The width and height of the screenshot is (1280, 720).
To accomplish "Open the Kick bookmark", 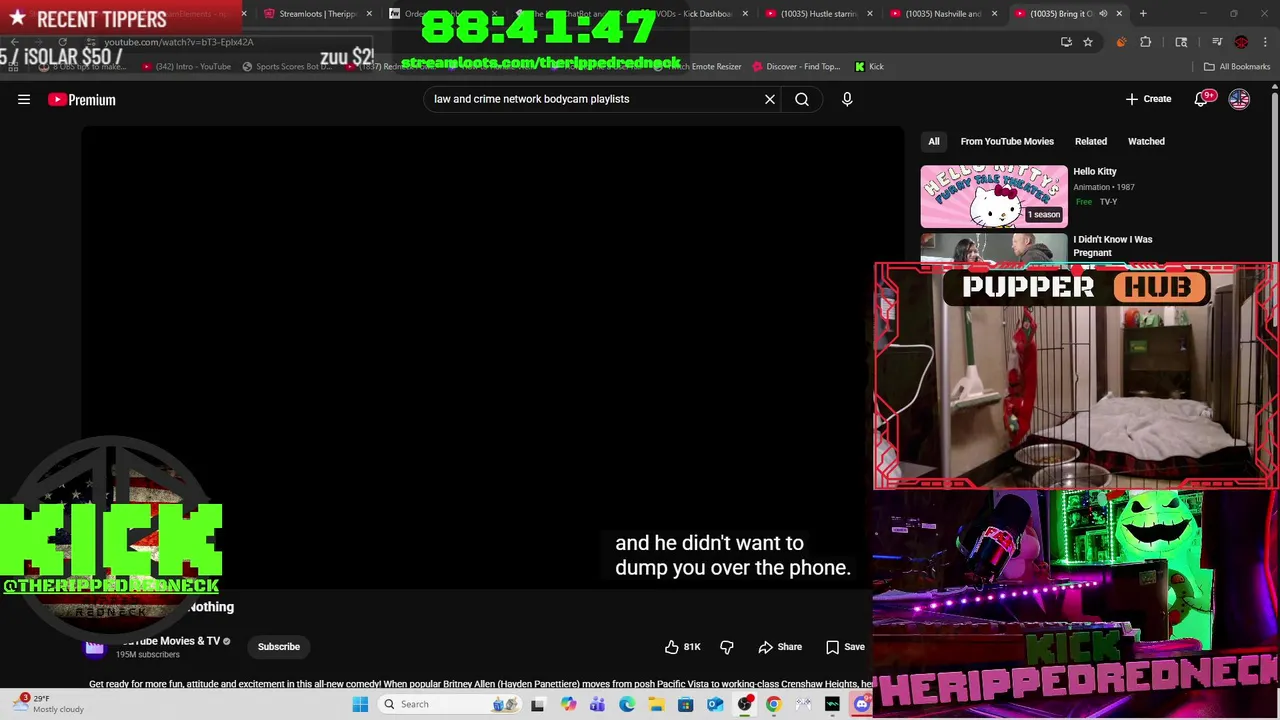I will click(869, 67).
